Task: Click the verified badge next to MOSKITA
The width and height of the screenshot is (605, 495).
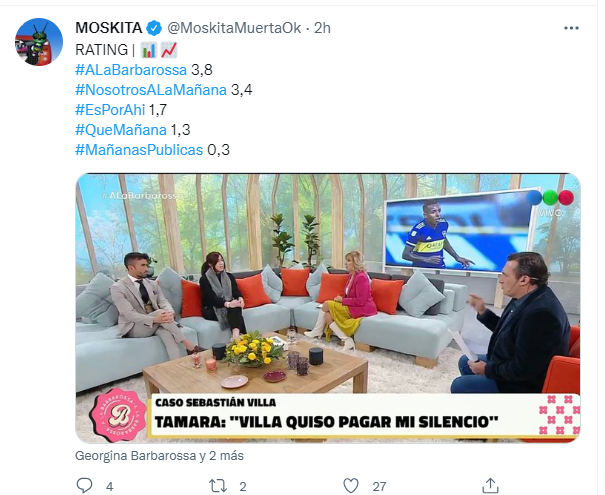Action: 155,28
